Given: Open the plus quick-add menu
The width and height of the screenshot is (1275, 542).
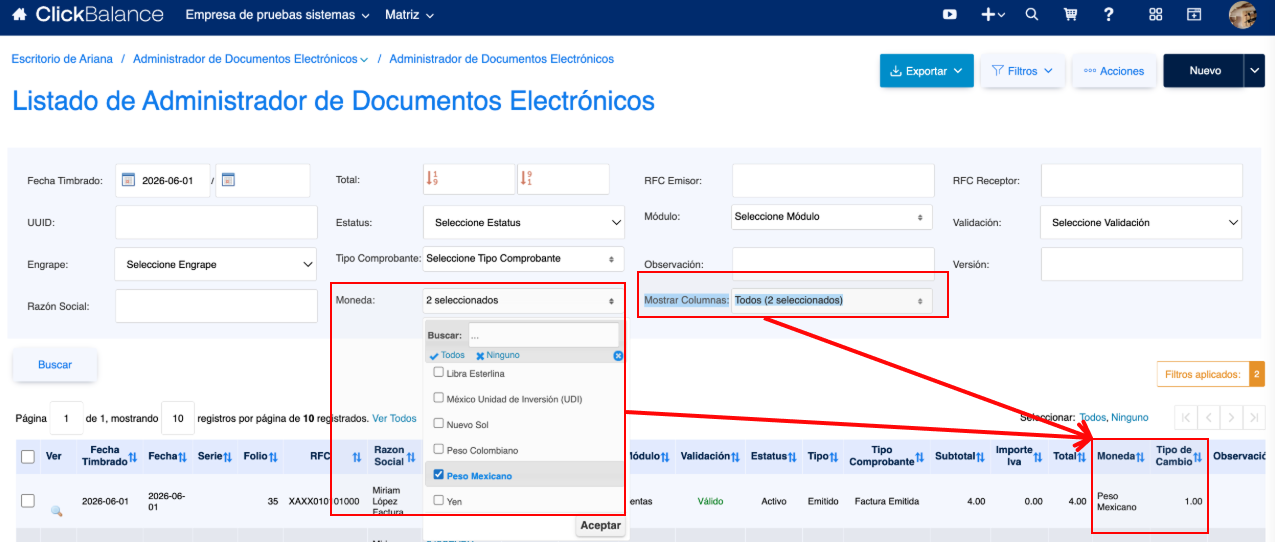Looking at the screenshot, I should click(x=992, y=15).
